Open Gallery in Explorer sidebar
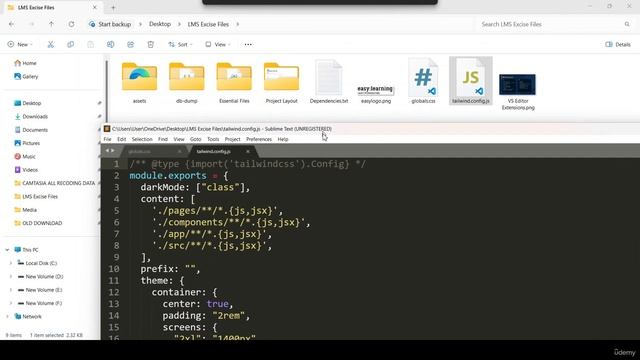 26,76
